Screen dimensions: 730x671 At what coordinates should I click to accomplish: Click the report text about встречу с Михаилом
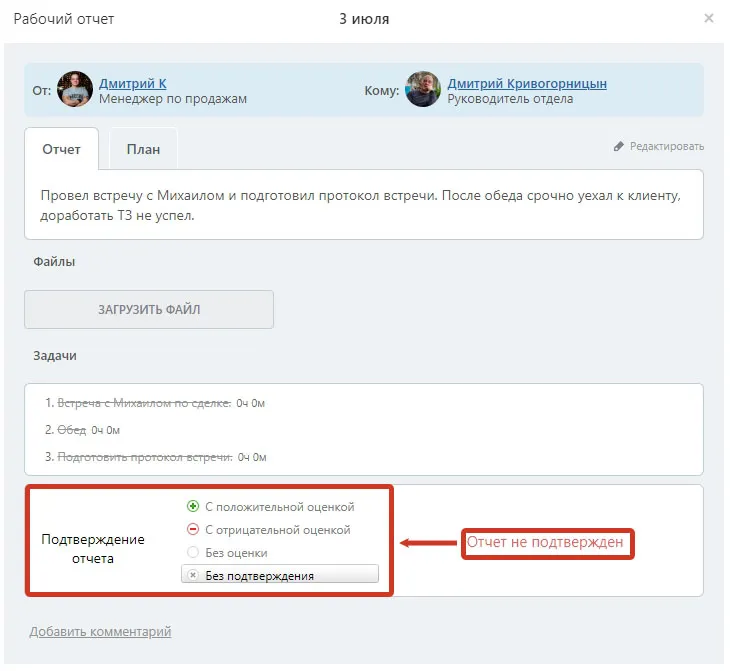click(361, 205)
